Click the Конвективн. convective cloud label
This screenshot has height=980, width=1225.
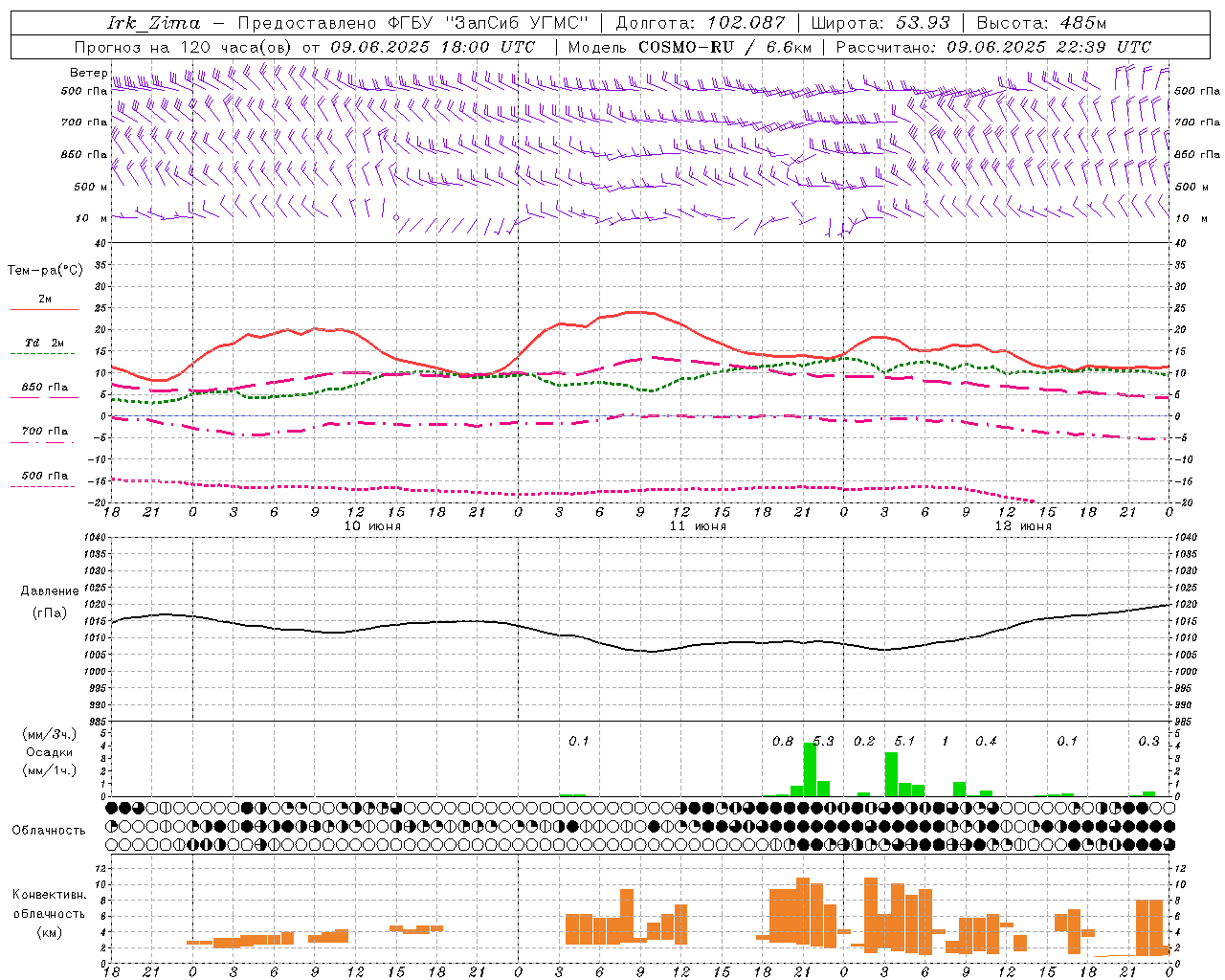tap(49, 895)
